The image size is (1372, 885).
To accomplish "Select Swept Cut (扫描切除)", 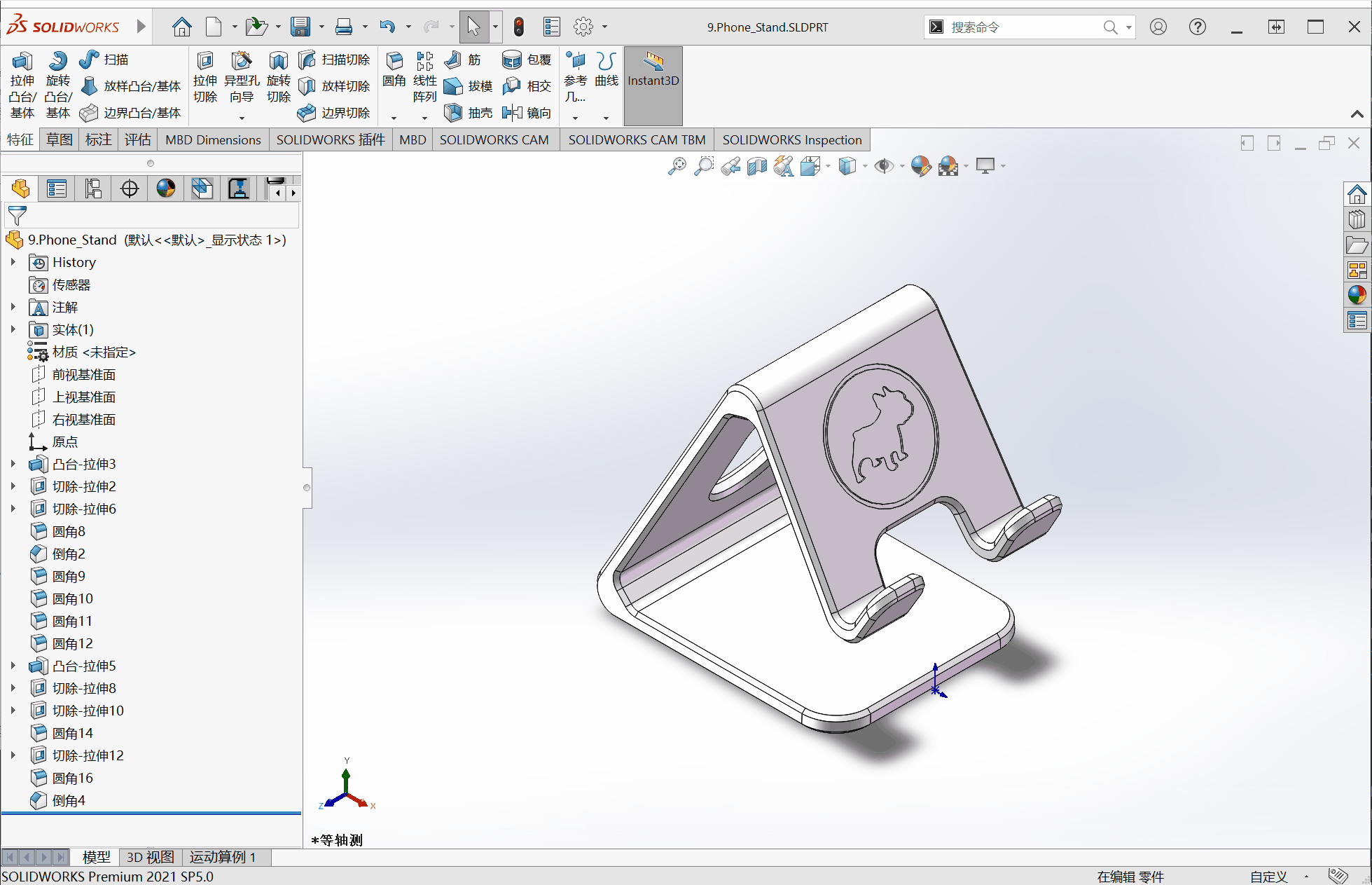I will tap(334, 60).
